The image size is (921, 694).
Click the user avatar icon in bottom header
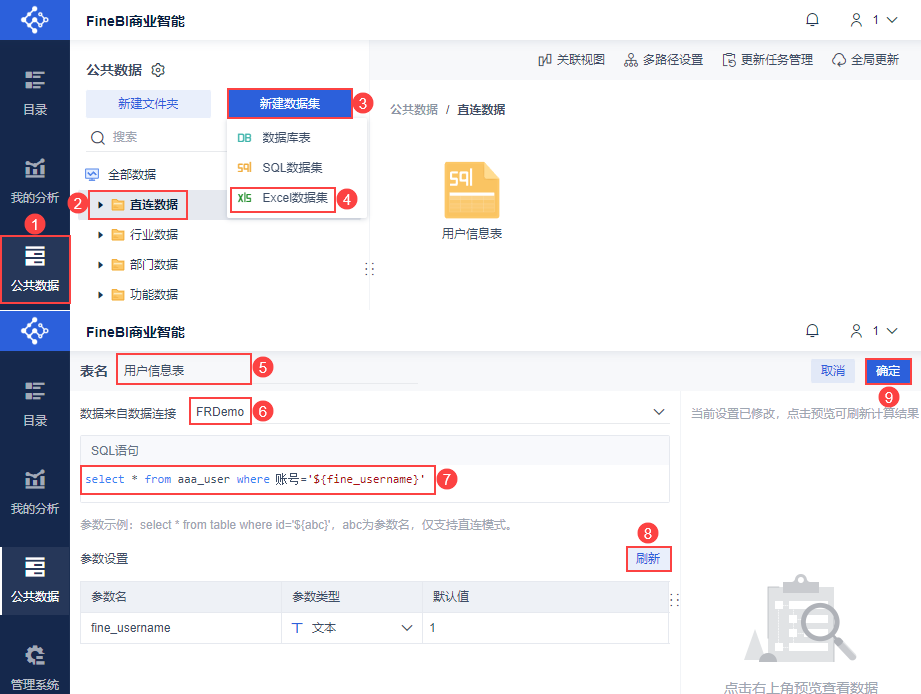pos(856,331)
